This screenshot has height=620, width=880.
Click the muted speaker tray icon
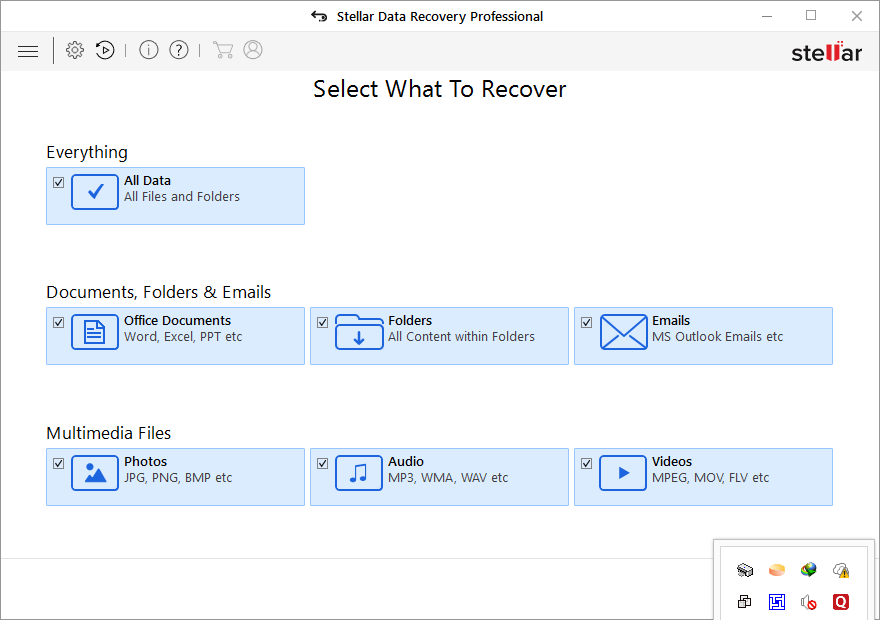click(x=809, y=602)
